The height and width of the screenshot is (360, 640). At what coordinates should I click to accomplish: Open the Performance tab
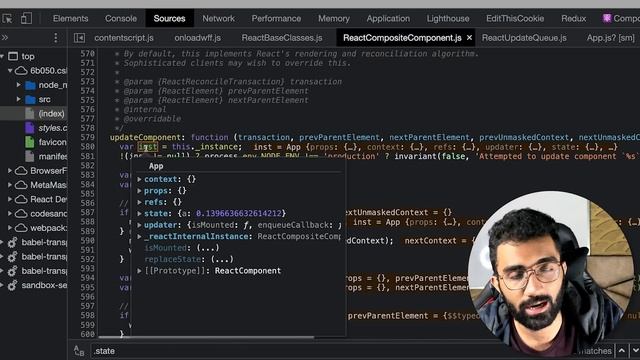pos(276,18)
